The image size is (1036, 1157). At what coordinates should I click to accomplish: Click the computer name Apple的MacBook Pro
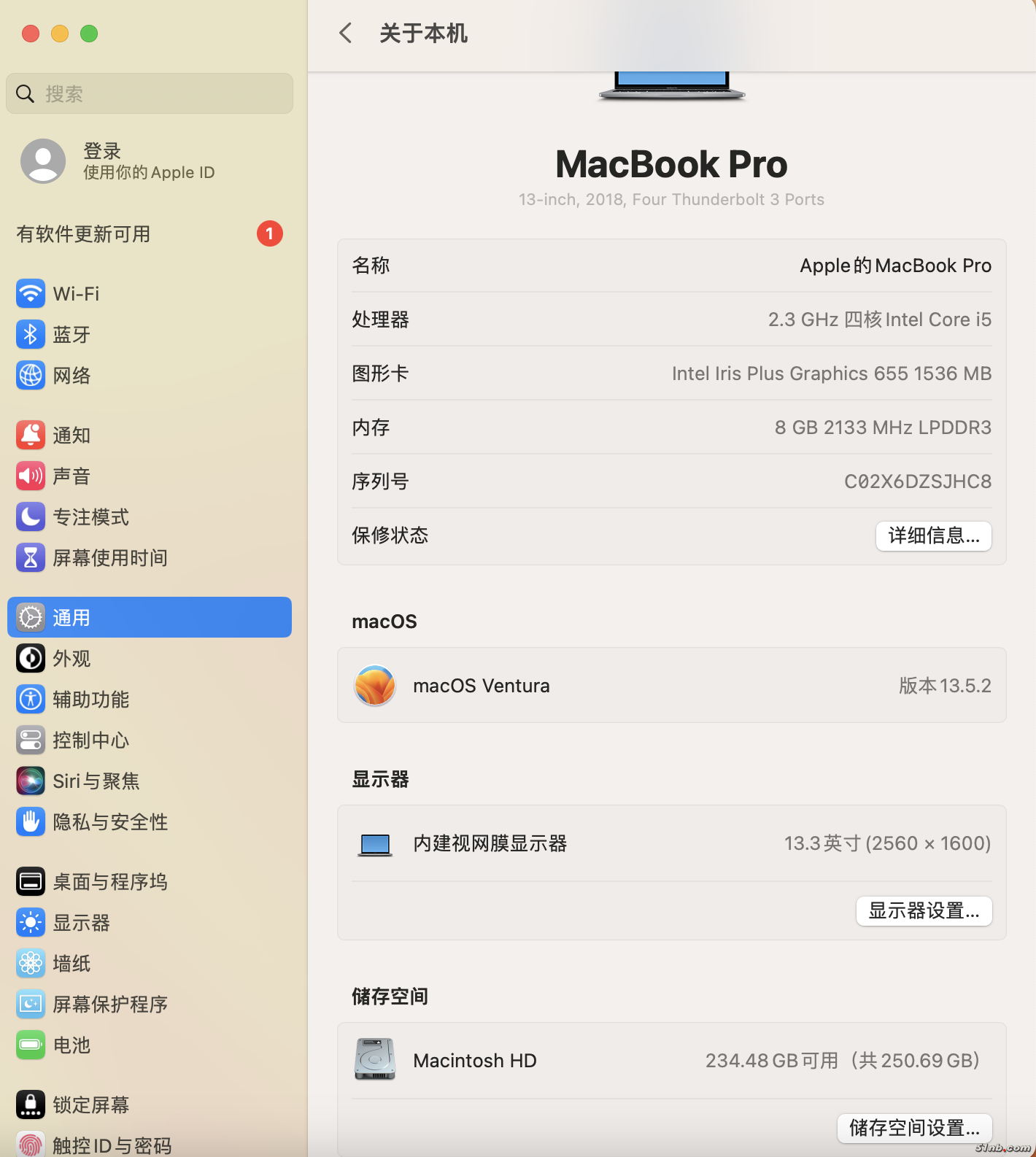pos(895,266)
